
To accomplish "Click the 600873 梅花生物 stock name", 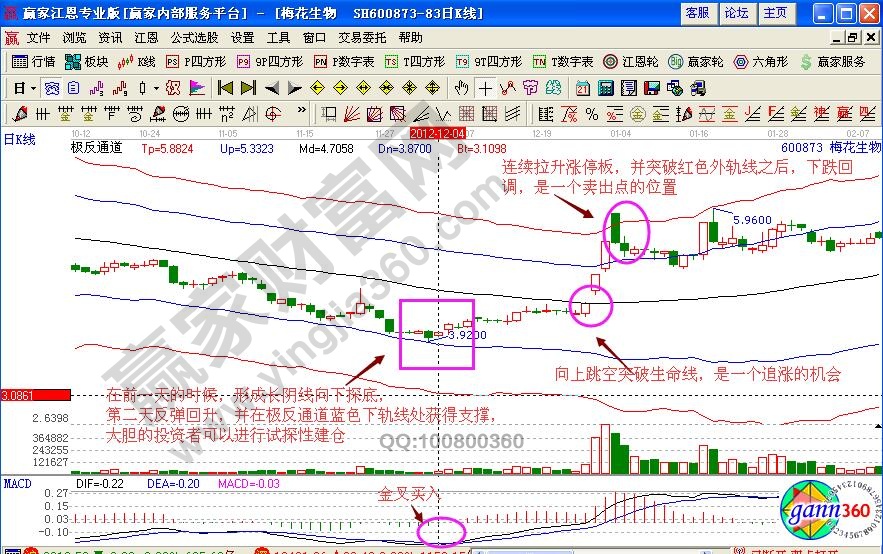I will click(x=831, y=148).
